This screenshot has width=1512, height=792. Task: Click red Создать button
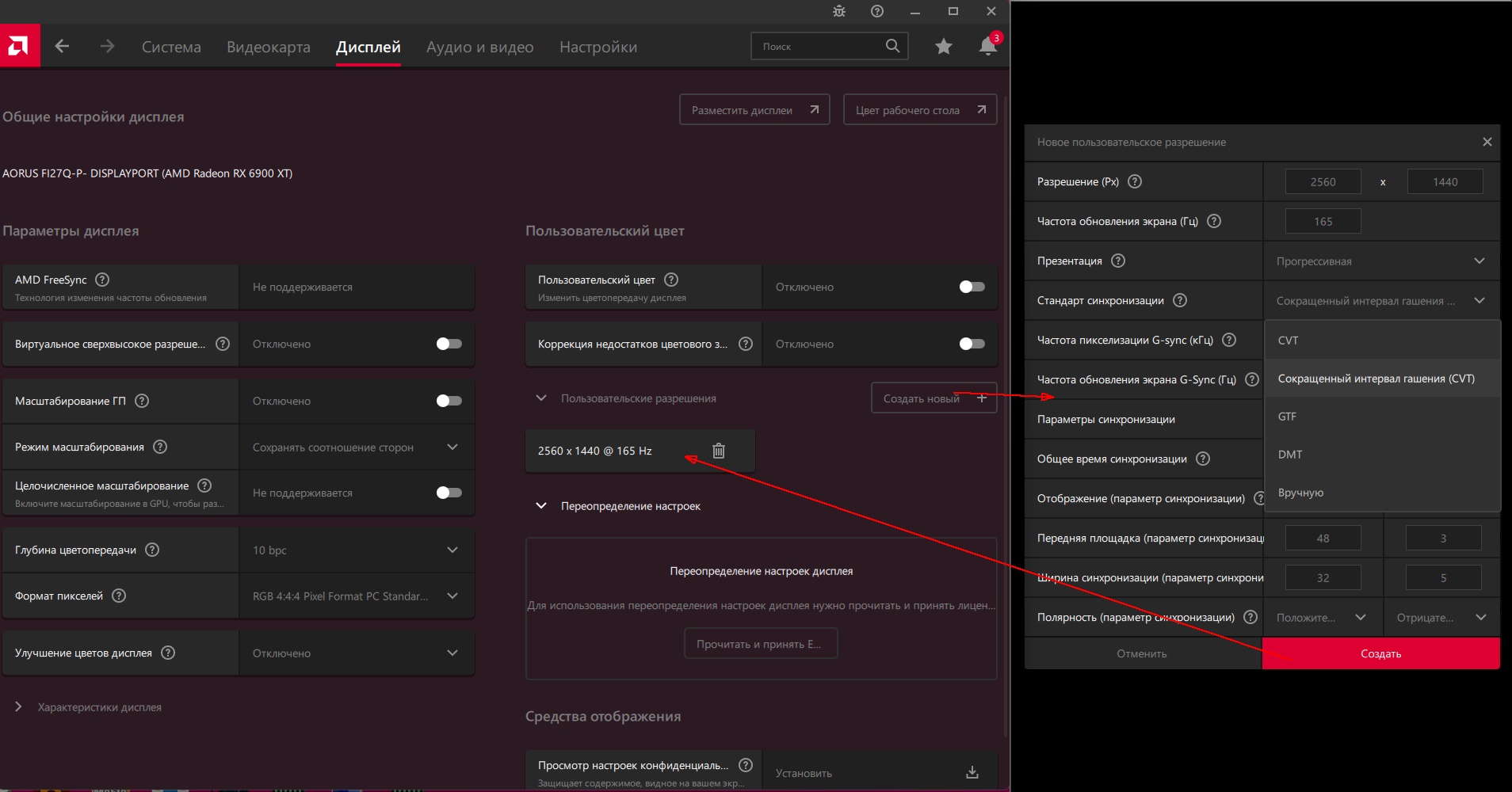[1381, 653]
